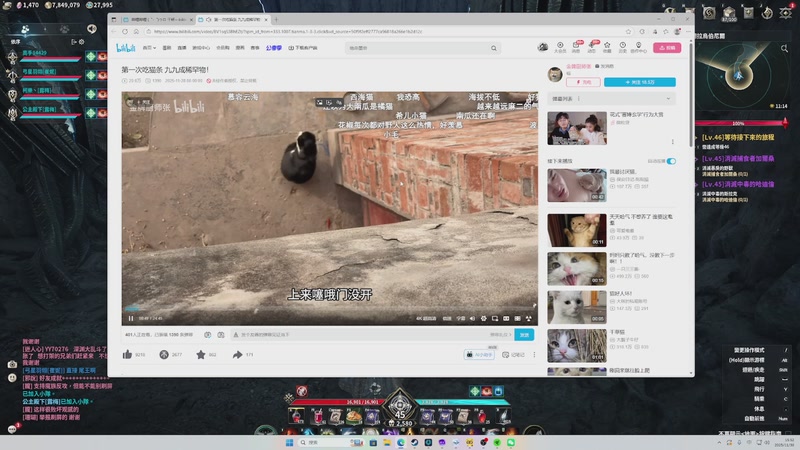
Task: Open more options dots under video
Action: click(x=534, y=354)
